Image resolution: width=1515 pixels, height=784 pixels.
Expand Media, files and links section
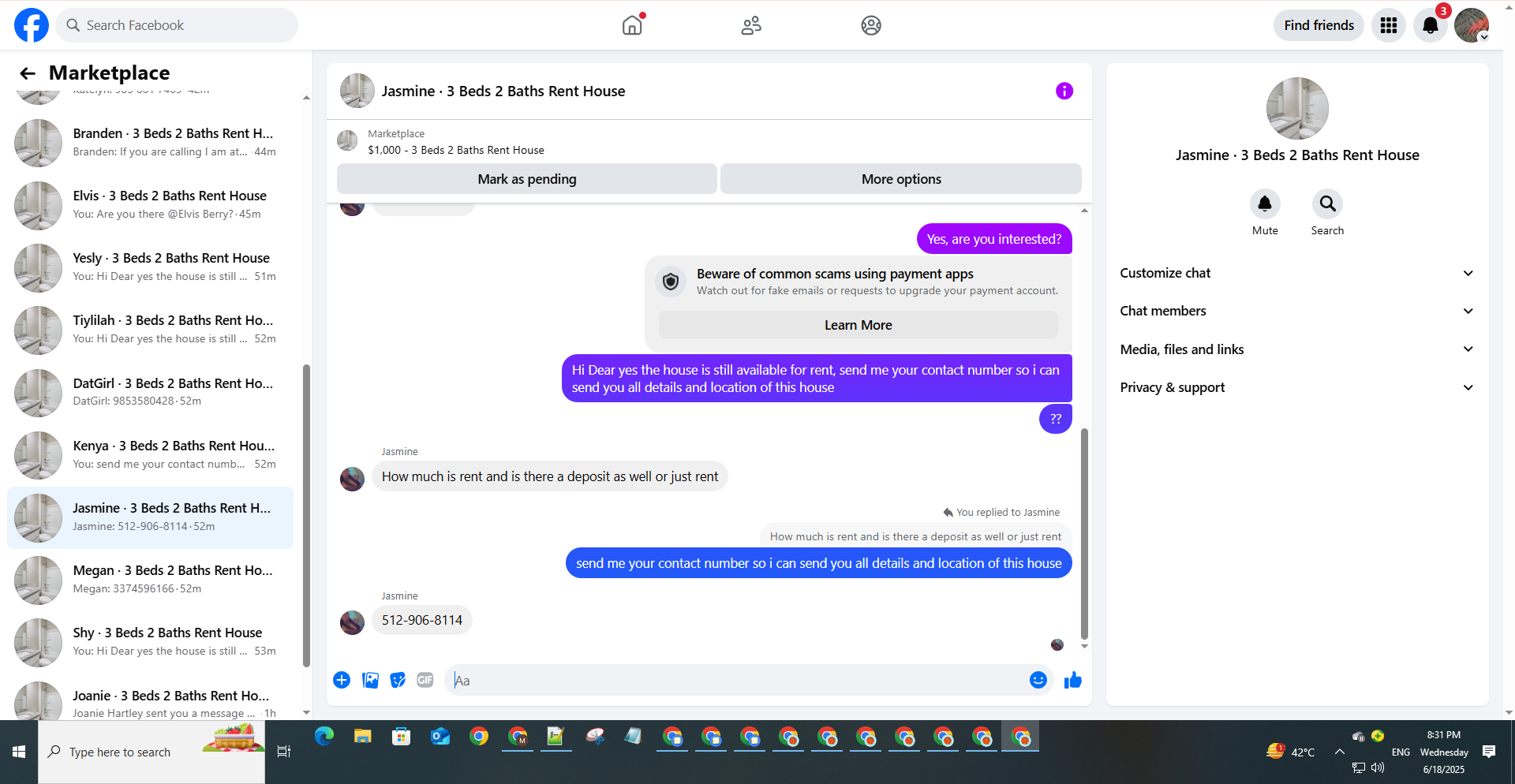pos(1297,349)
